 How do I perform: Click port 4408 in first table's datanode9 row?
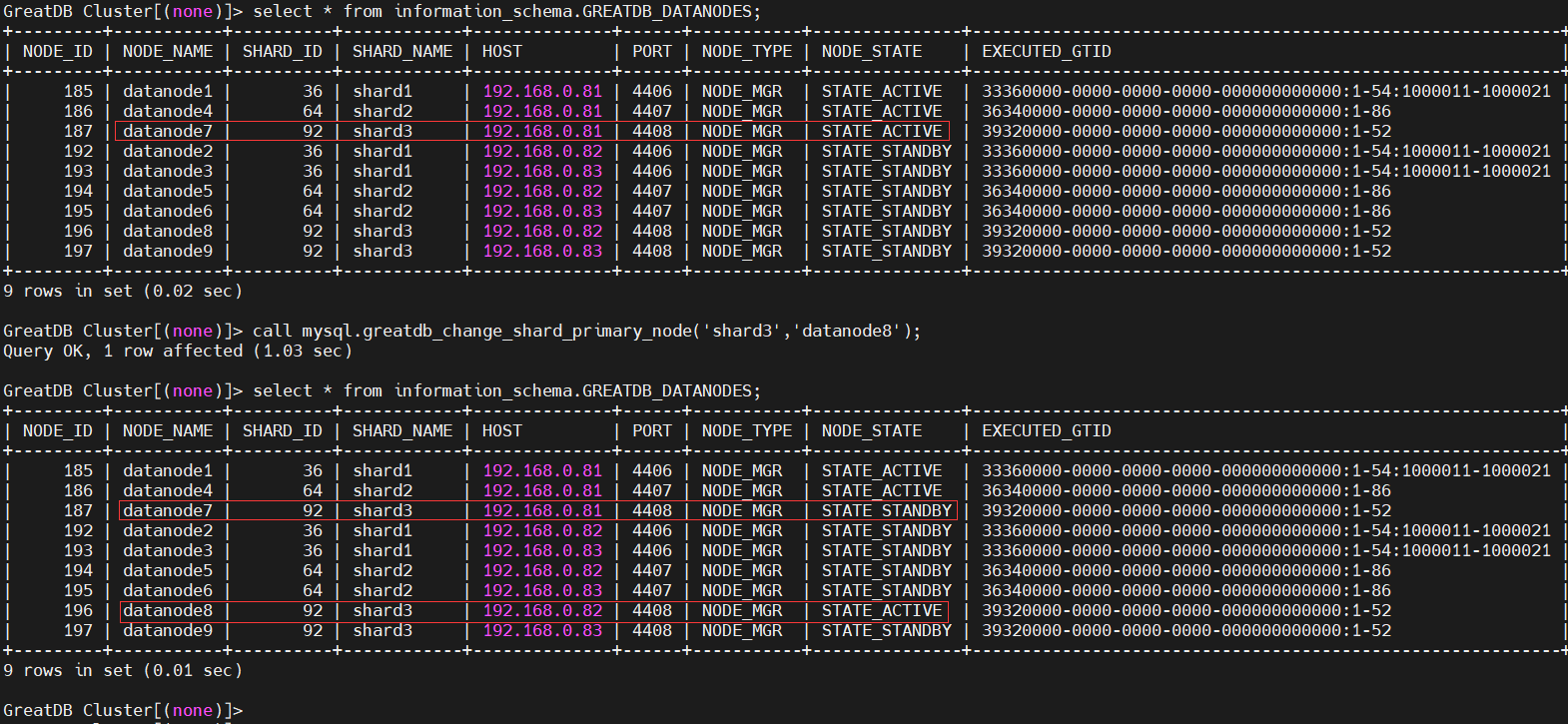[652, 251]
